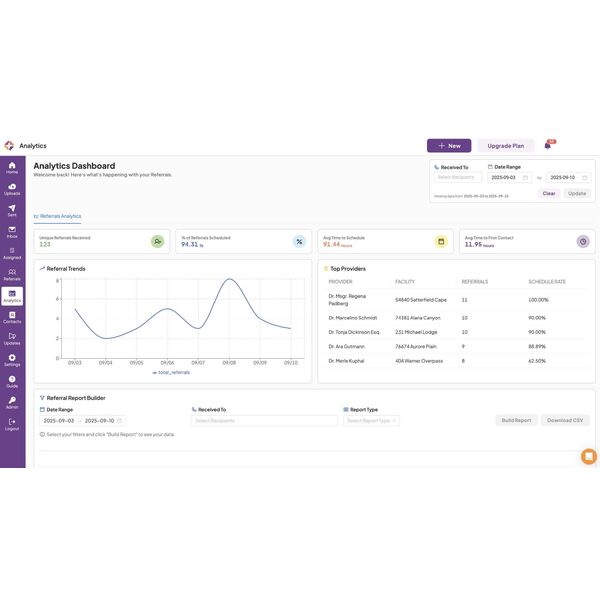Click the FACILITY column header
The image size is (600, 600).
[405, 282]
